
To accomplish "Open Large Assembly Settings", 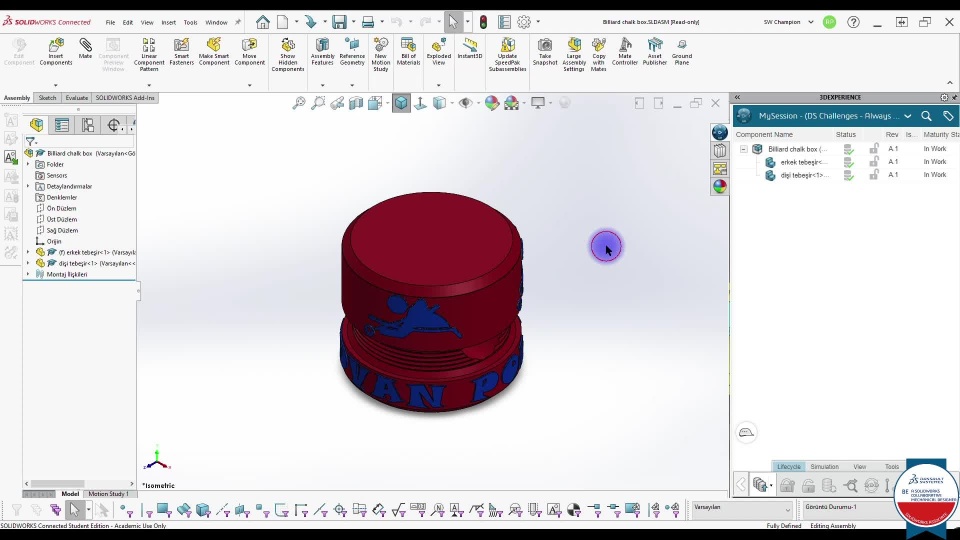I will click(x=574, y=54).
